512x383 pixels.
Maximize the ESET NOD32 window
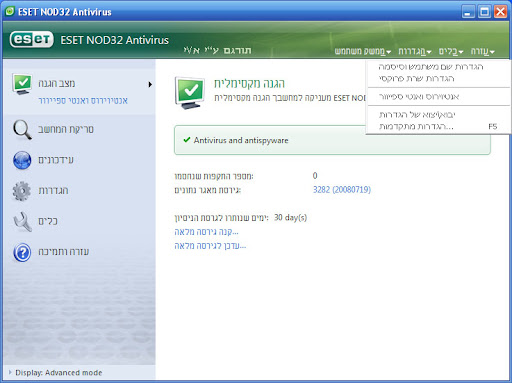(x=484, y=12)
